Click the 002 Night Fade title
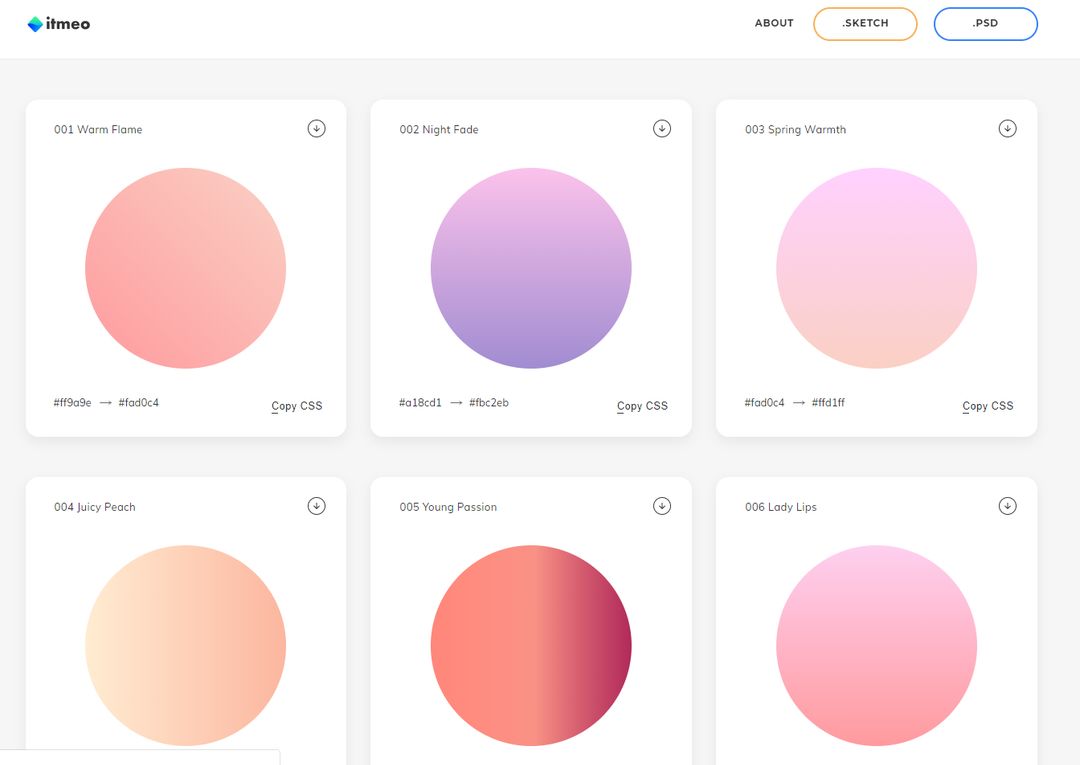1080x765 pixels. pyautogui.click(x=439, y=129)
